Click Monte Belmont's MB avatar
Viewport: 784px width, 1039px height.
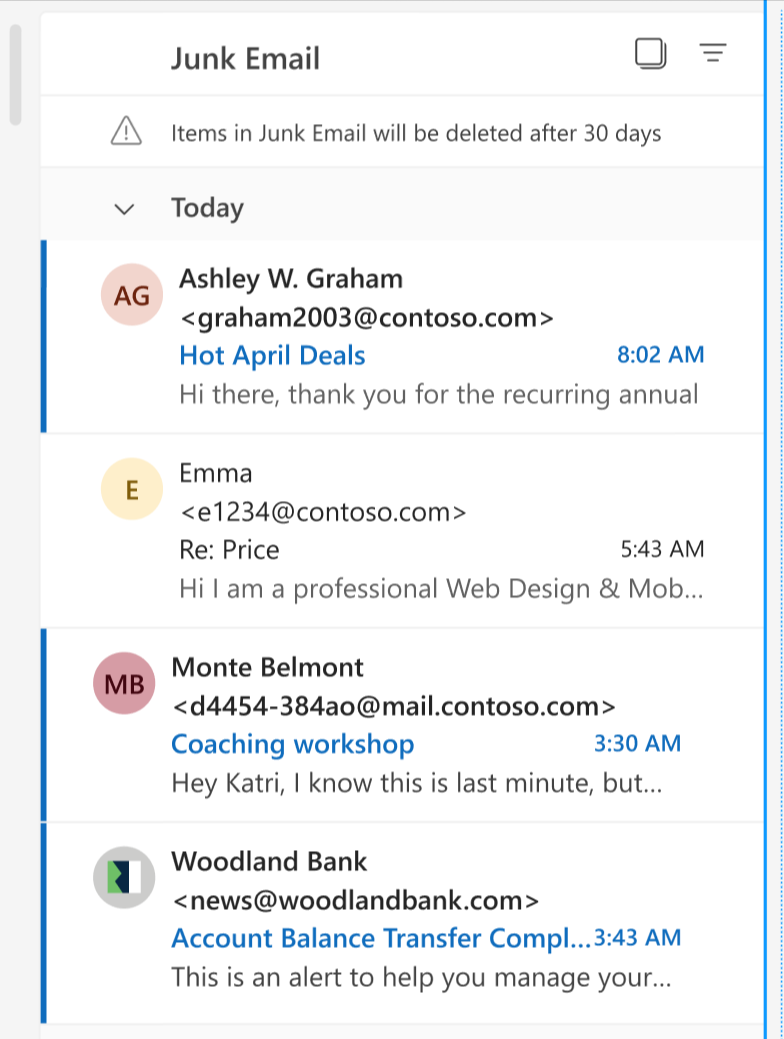click(124, 684)
